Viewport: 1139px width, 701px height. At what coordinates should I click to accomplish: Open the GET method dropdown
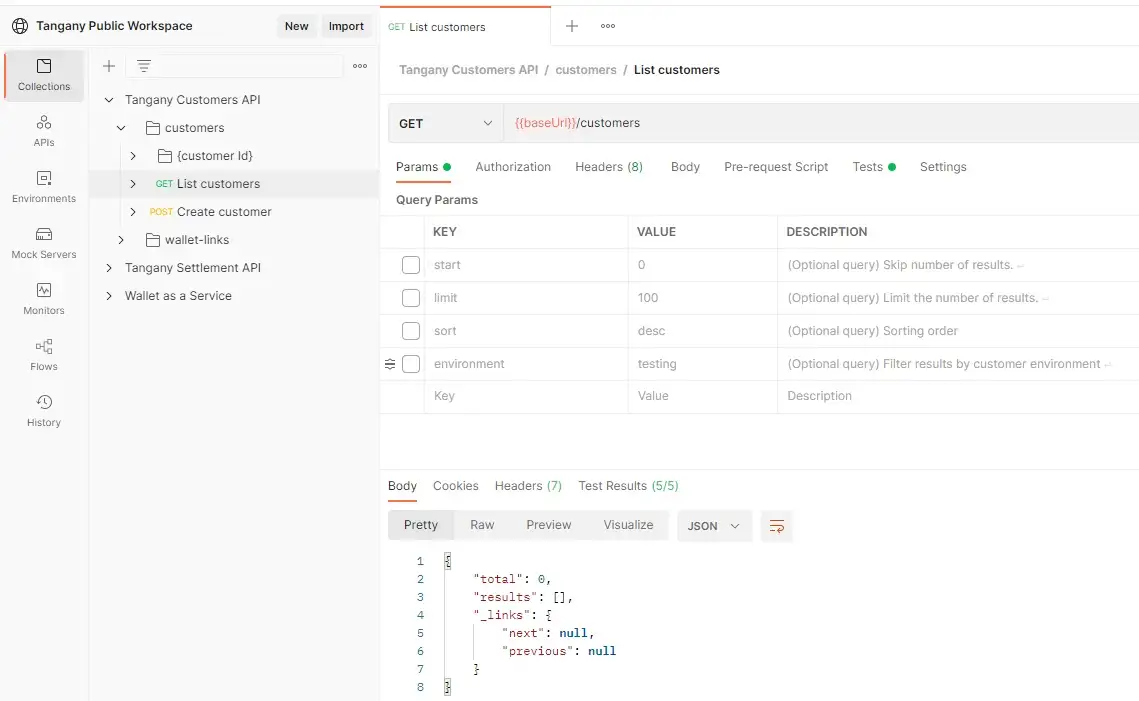(x=445, y=123)
